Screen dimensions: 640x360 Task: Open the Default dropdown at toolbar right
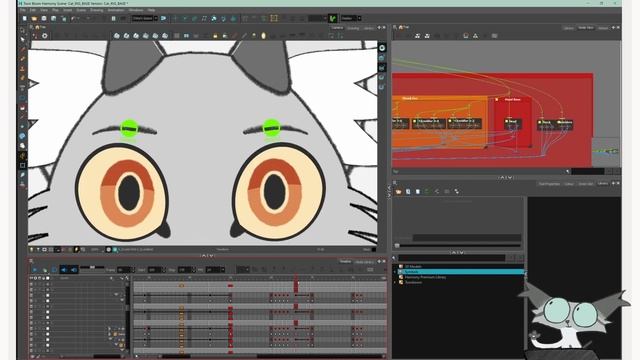click(351, 18)
